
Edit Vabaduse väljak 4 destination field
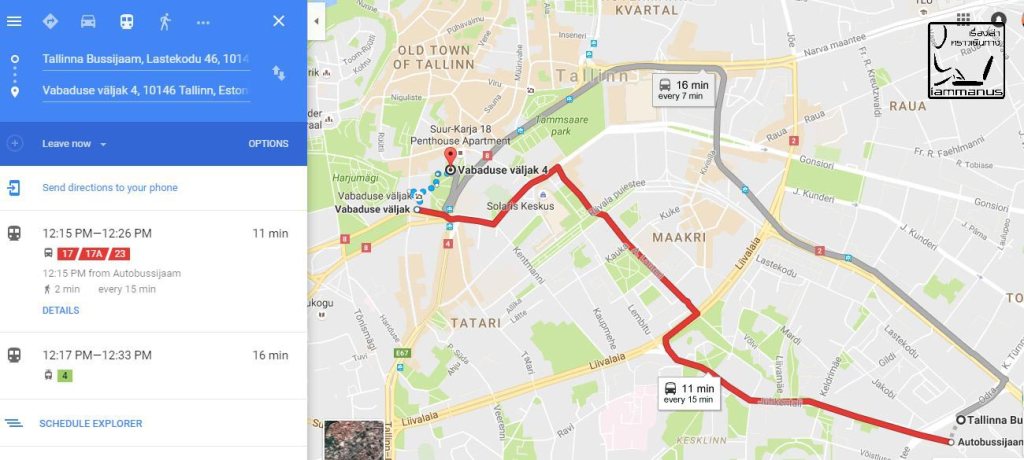(x=146, y=90)
